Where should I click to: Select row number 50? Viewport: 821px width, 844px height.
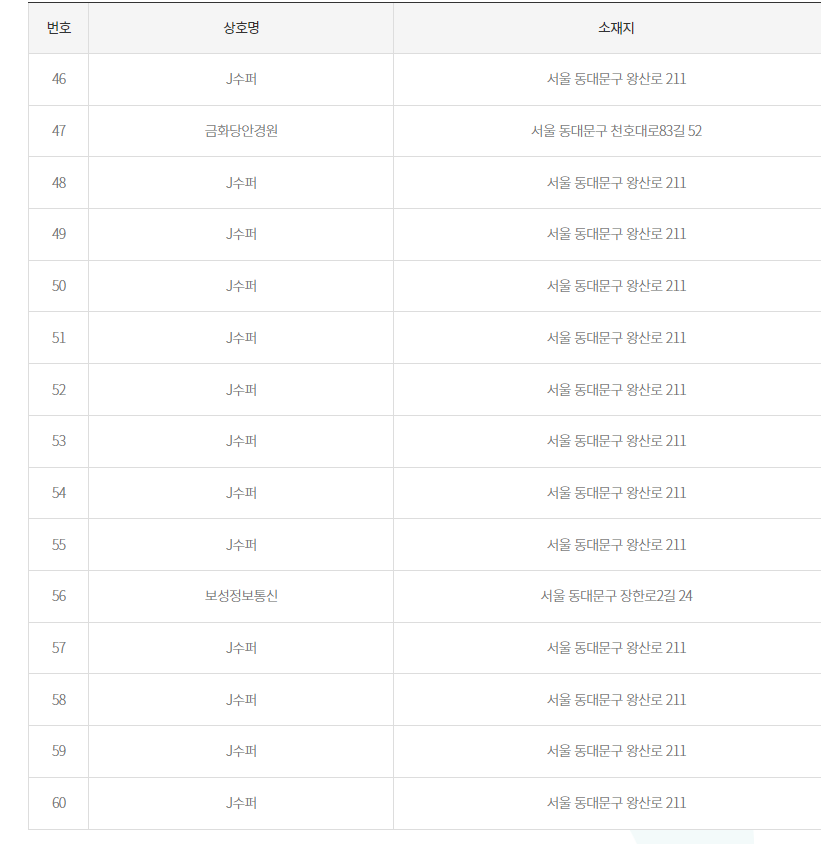[59, 286]
